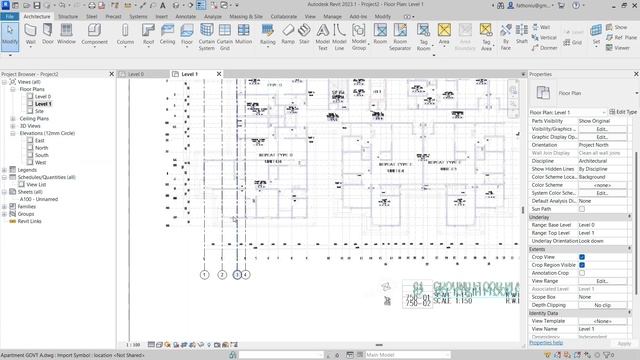Click the Edit Type button
Viewport: 640px width, 360px height.
coord(623,112)
